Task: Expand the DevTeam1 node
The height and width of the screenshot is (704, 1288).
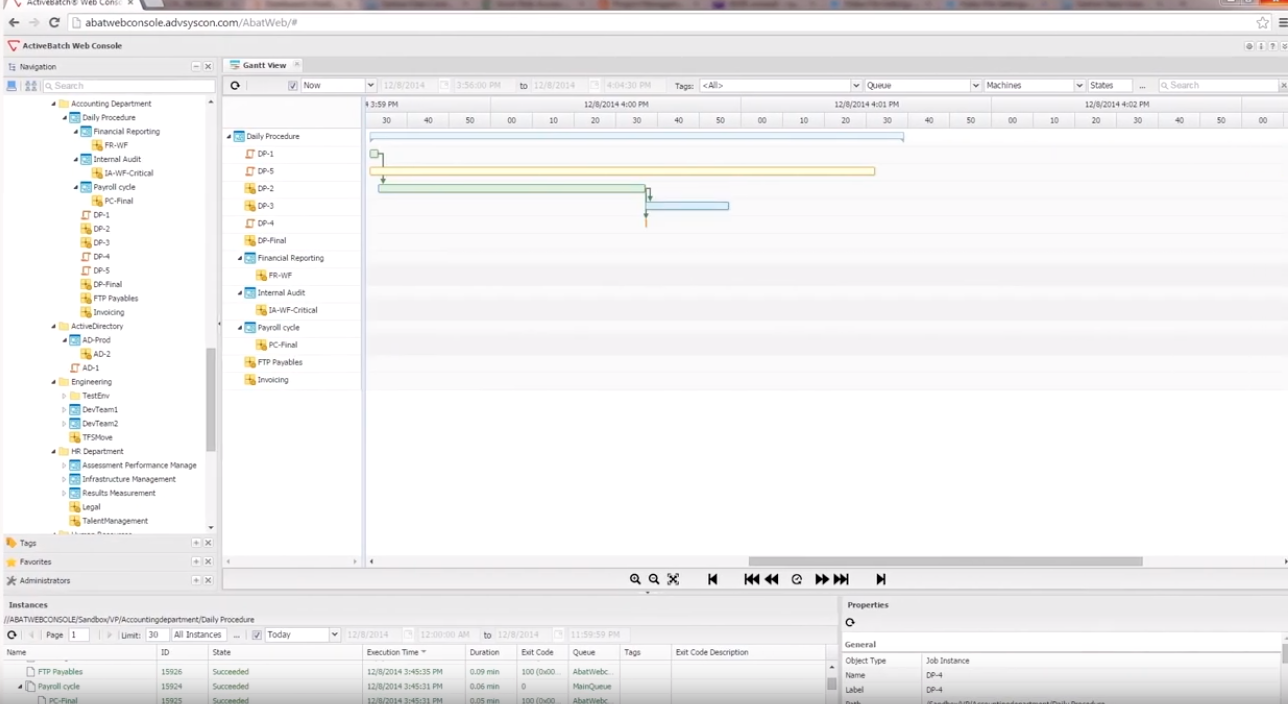Action: click(64, 410)
